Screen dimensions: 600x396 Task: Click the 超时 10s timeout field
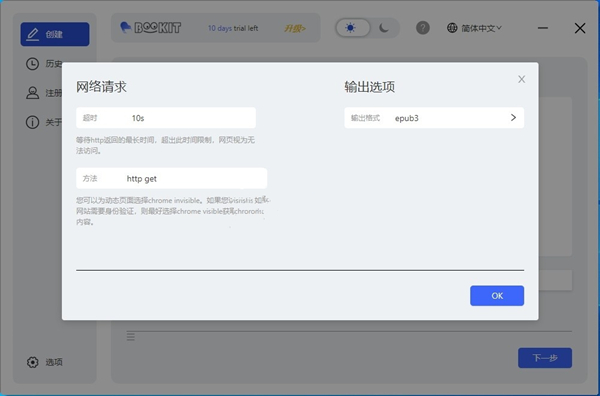coord(166,118)
